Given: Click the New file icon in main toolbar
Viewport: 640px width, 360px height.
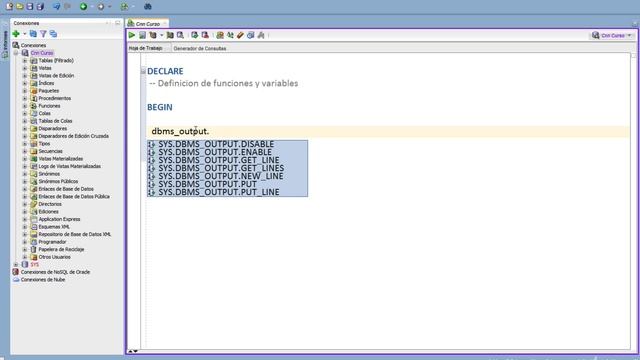Looking at the screenshot, I should 9,7.
